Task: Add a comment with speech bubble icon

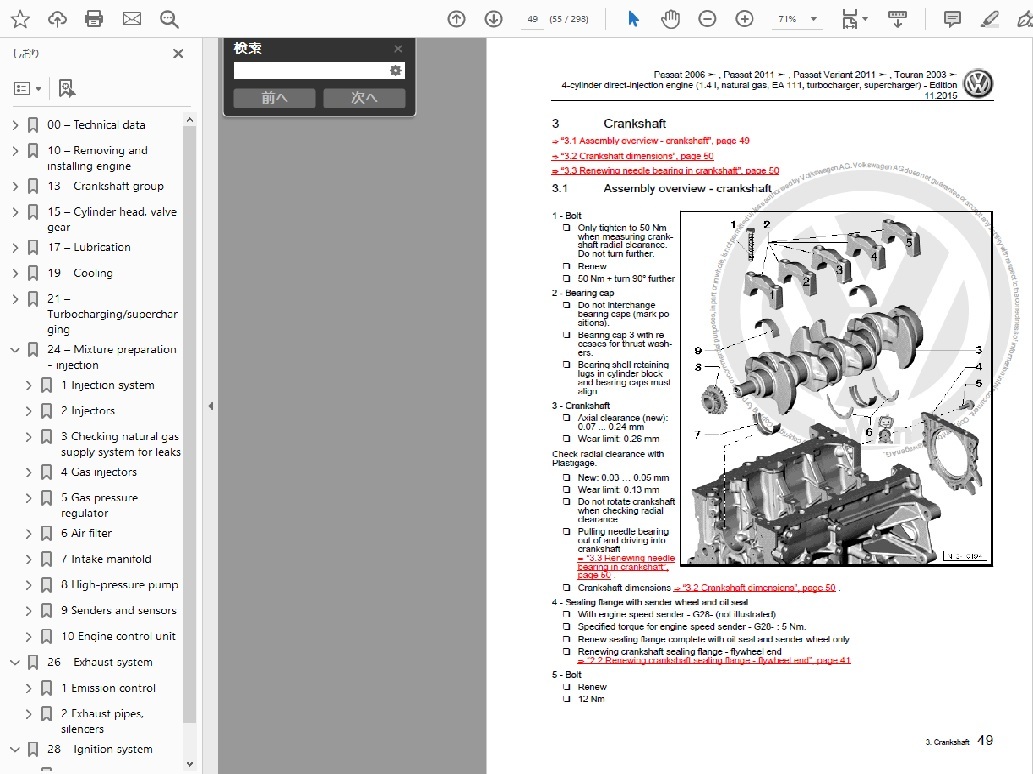Action: (x=952, y=19)
